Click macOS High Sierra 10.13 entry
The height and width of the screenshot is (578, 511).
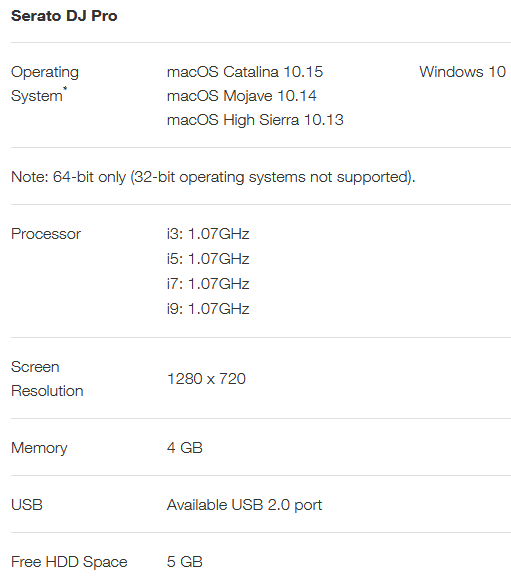pyautogui.click(x=255, y=120)
